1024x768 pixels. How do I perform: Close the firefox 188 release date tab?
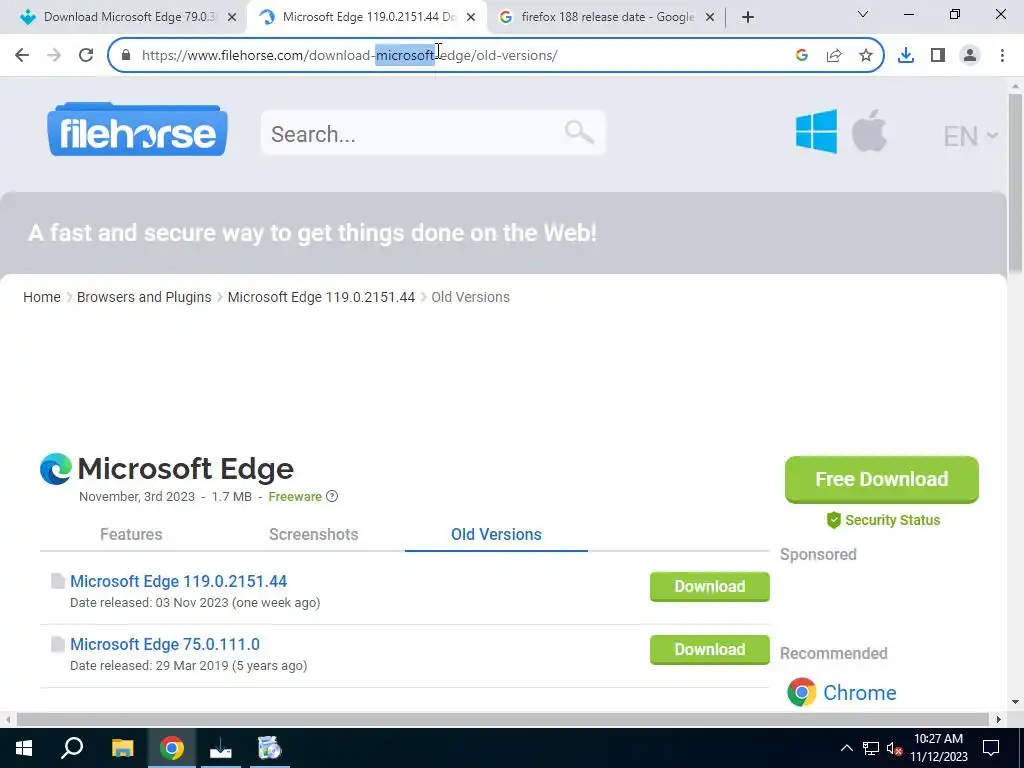[x=710, y=18]
